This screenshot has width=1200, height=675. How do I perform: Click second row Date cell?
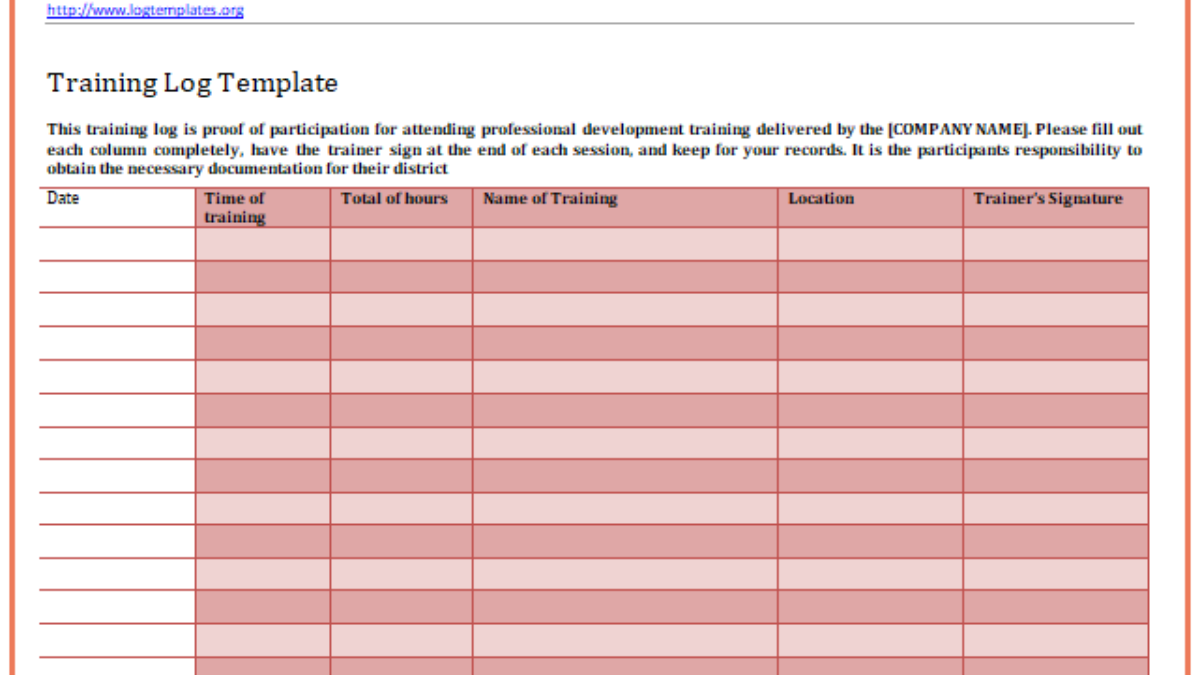click(x=117, y=277)
